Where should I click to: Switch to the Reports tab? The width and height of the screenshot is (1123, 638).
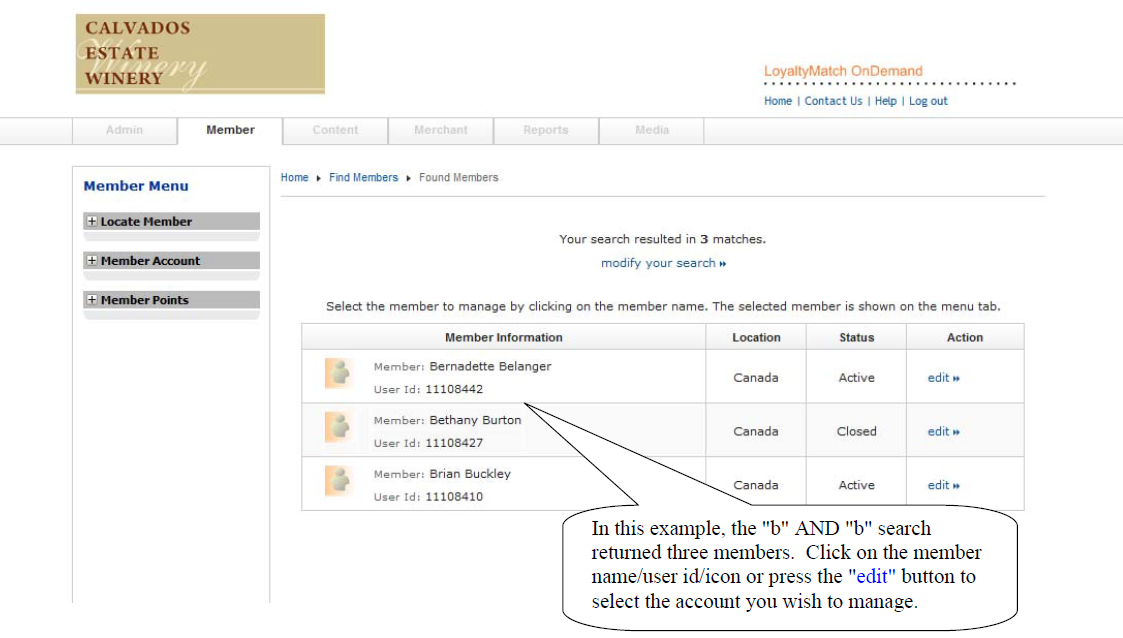tap(545, 130)
